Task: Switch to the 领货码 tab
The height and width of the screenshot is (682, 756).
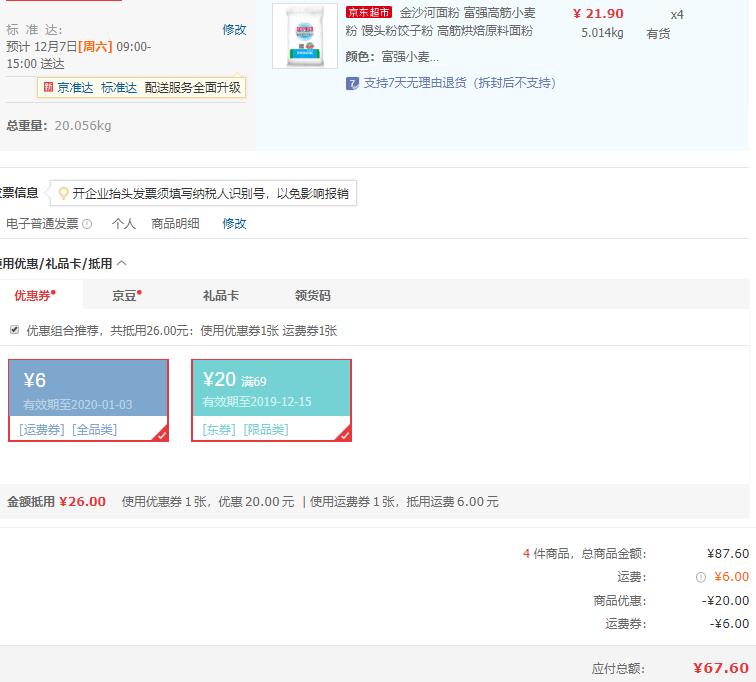Action: [x=312, y=295]
